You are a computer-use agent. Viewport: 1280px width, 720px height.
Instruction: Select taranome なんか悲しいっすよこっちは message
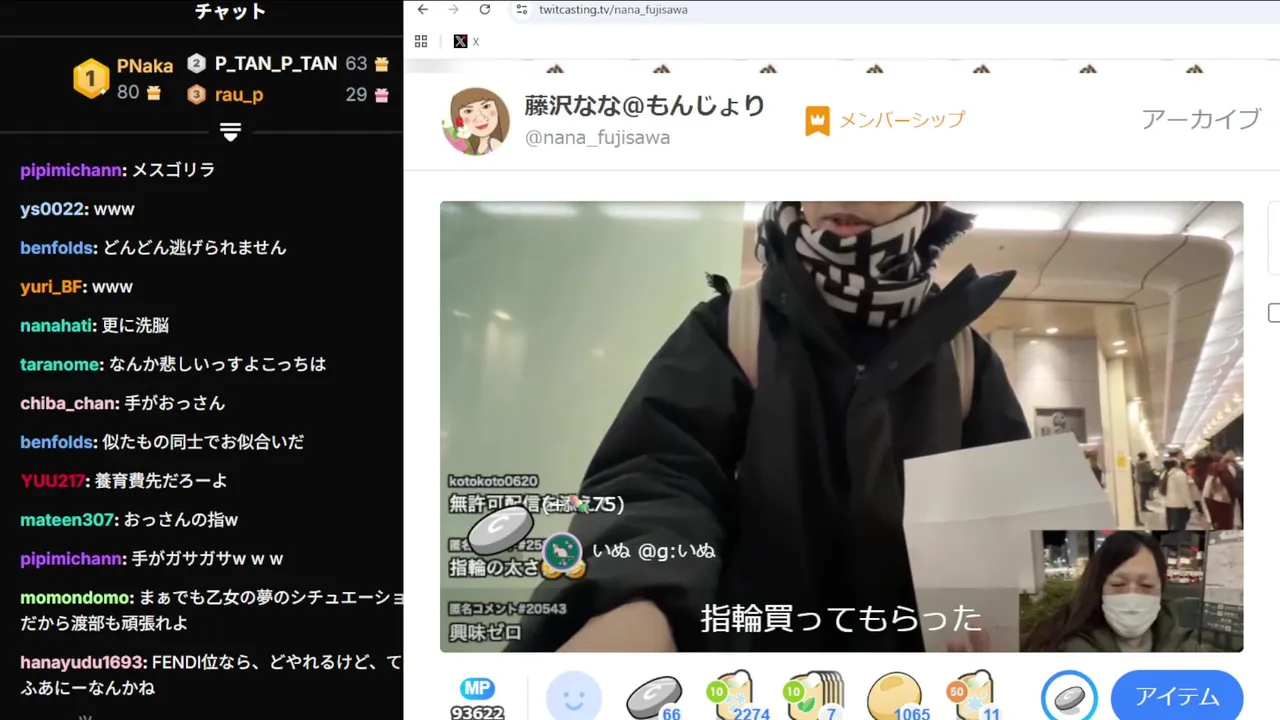(173, 364)
